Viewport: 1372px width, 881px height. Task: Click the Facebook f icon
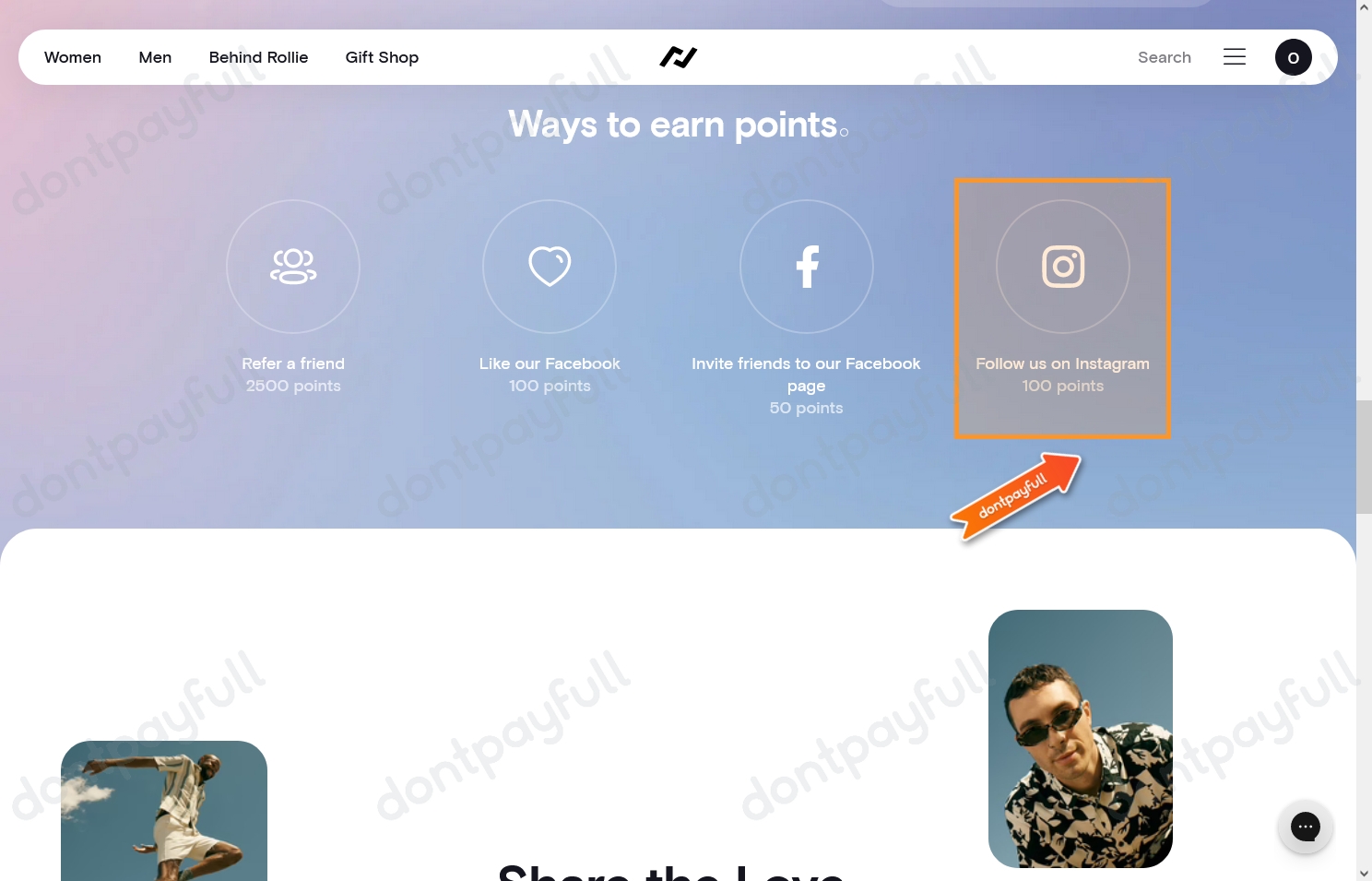807,267
